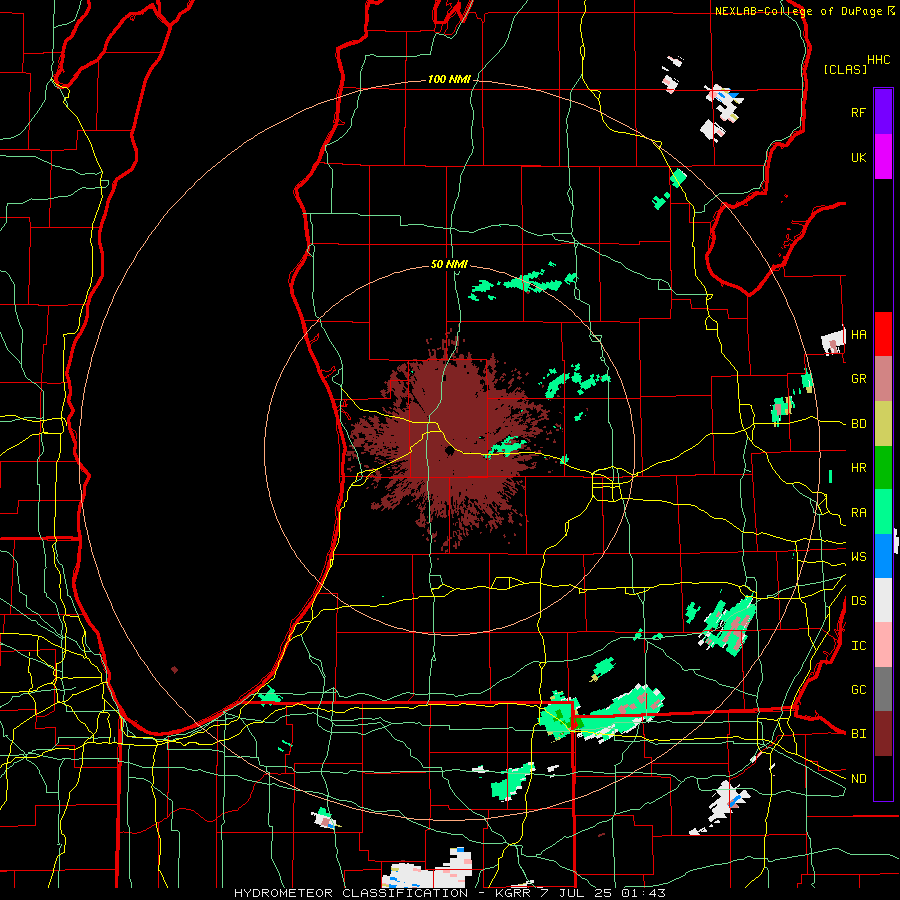Click the "WS" legend label

[x=858, y=557]
